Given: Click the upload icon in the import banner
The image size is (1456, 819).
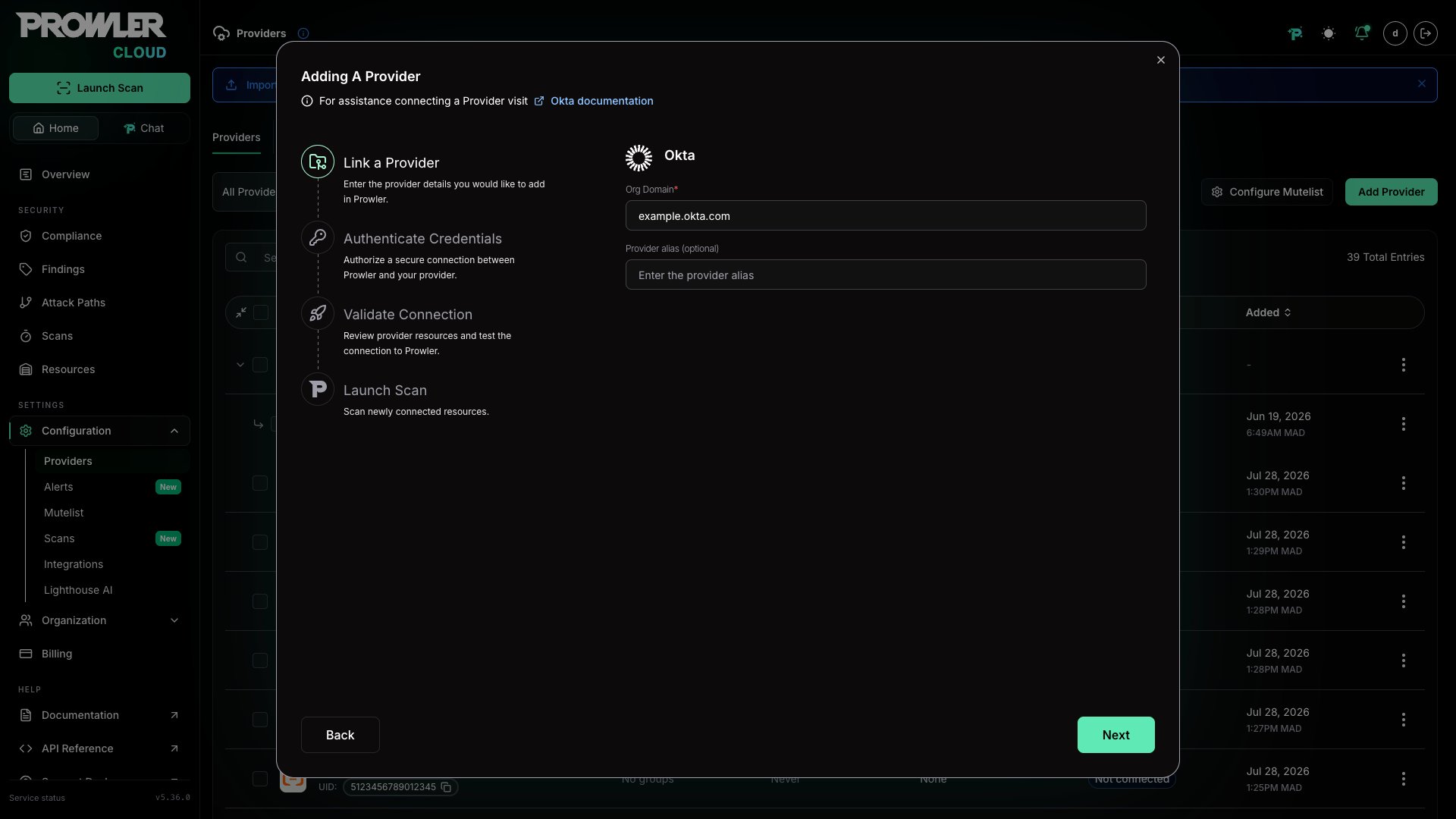Looking at the screenshot, I should coord(231,85).
